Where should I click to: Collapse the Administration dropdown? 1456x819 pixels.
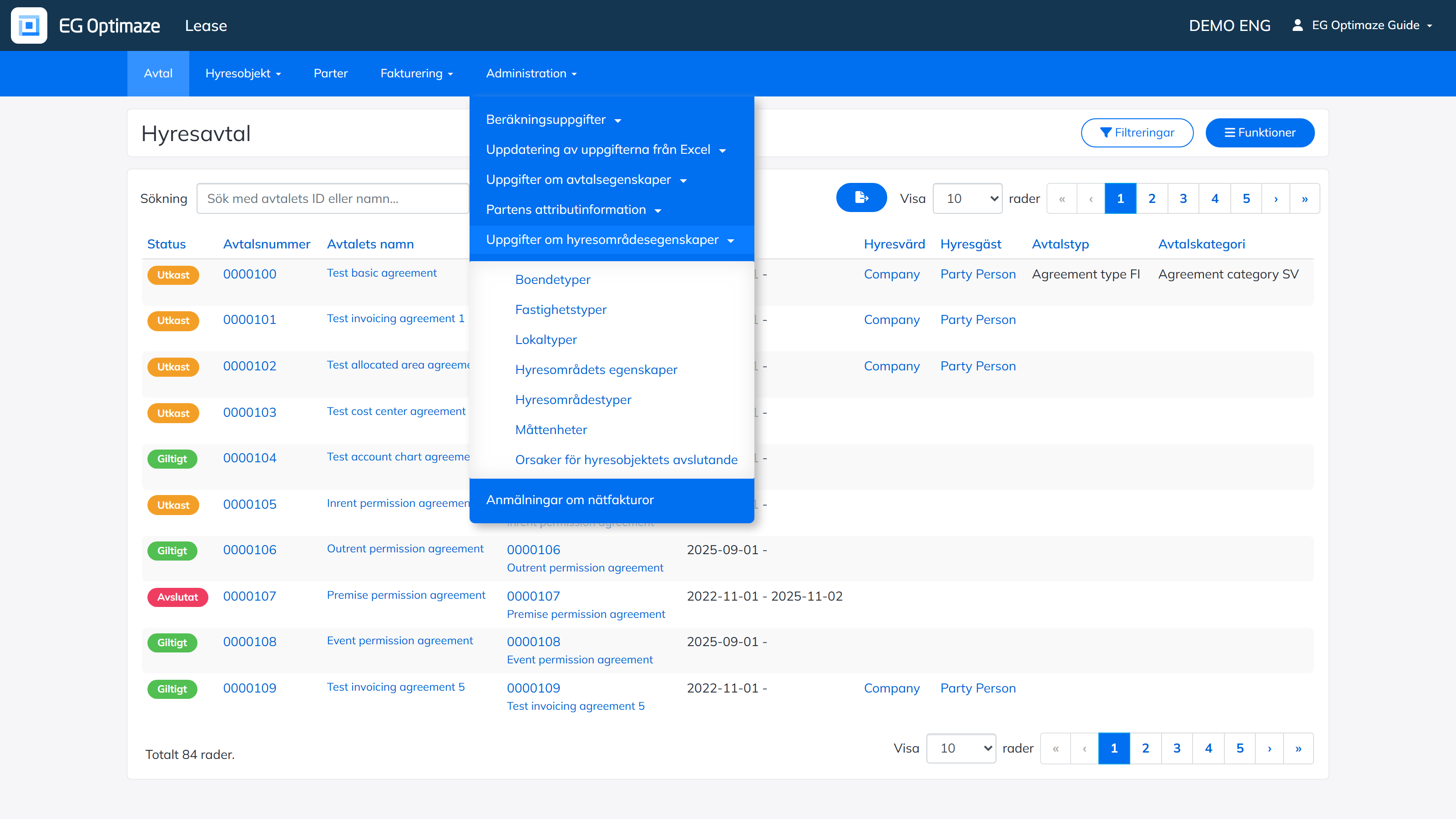[531, 73]
